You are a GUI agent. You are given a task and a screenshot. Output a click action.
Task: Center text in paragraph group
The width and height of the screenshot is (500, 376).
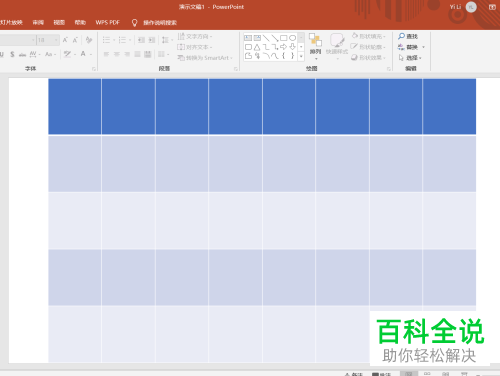tap(117, 54)
